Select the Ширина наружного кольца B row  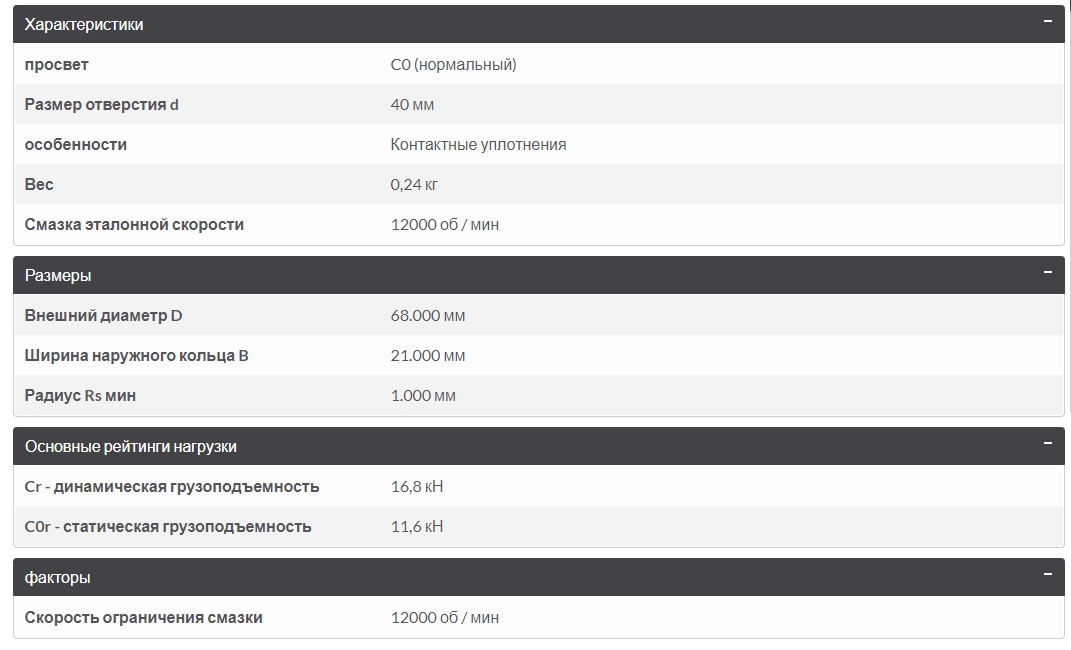(137, 356)
